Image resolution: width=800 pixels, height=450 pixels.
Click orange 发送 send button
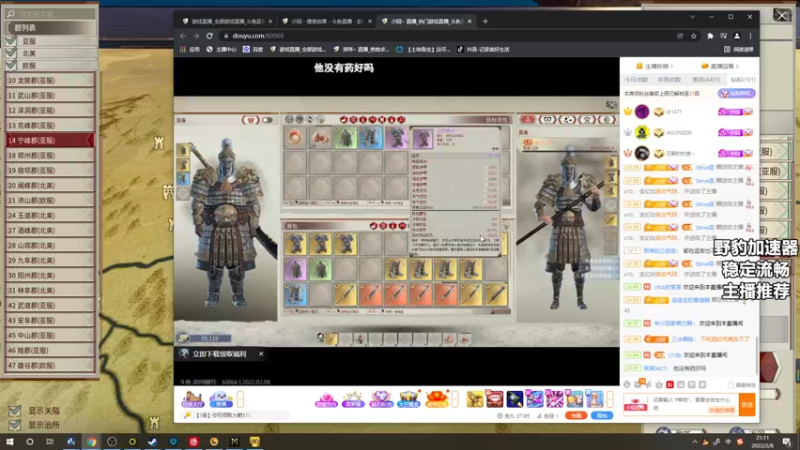(747, 405)
